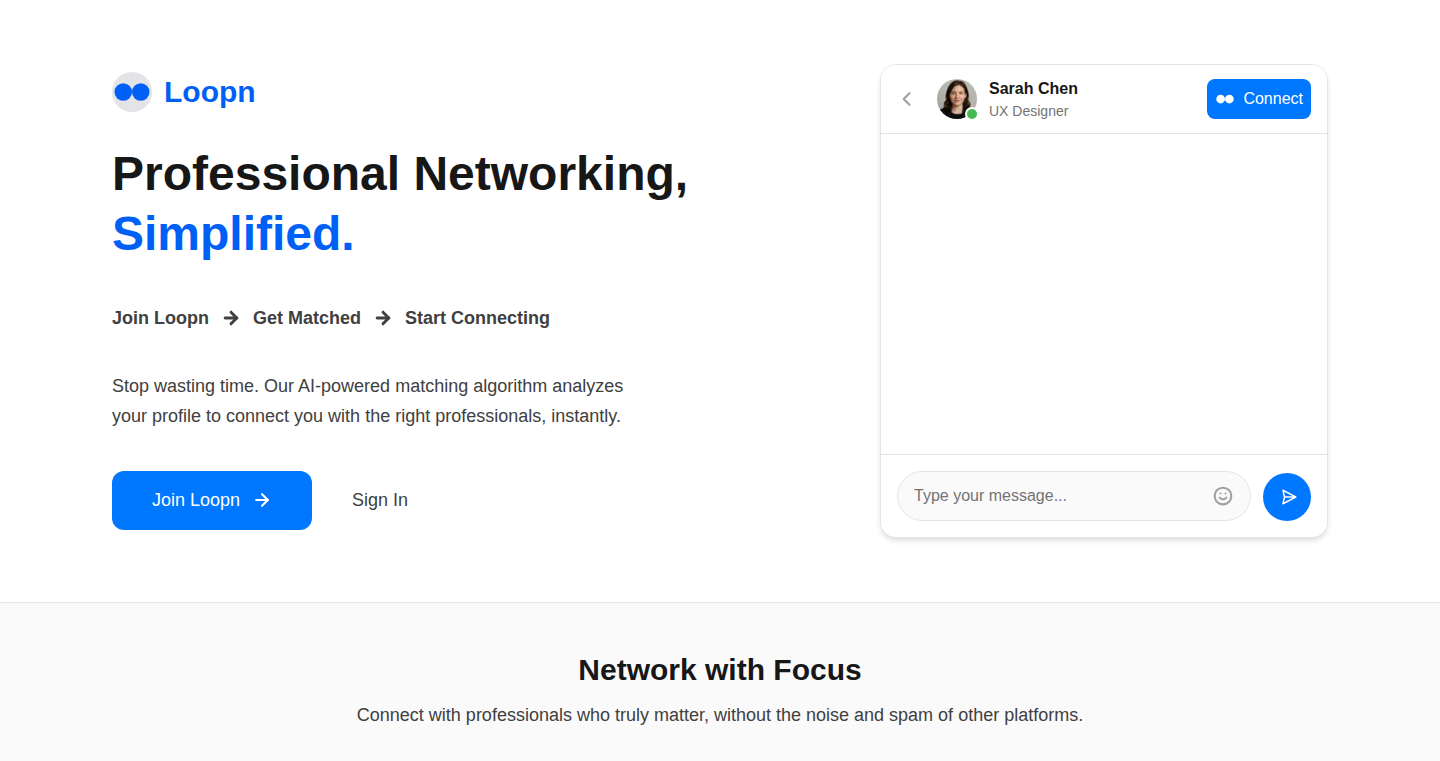Click the Network with Focus heading
The height and width of the screenshot is (761, 1440).
tap(720, 670)
